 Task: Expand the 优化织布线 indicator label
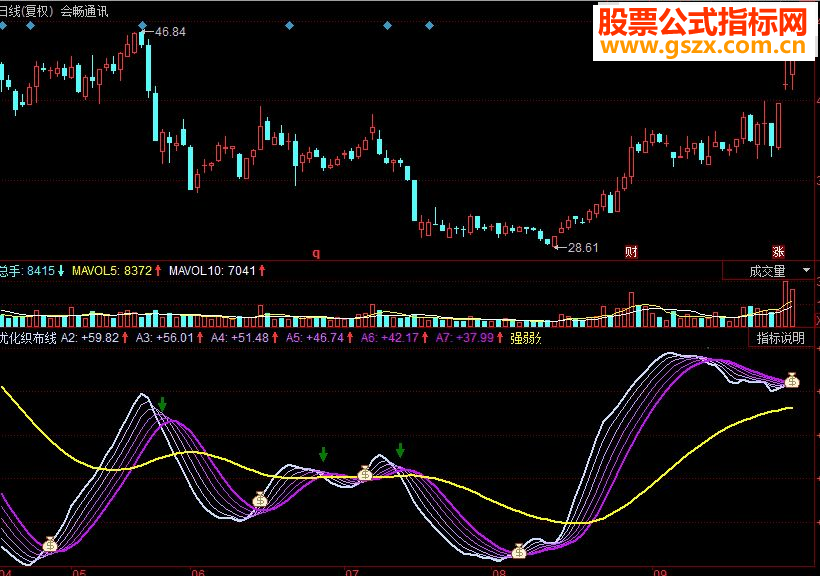point(27,338)
